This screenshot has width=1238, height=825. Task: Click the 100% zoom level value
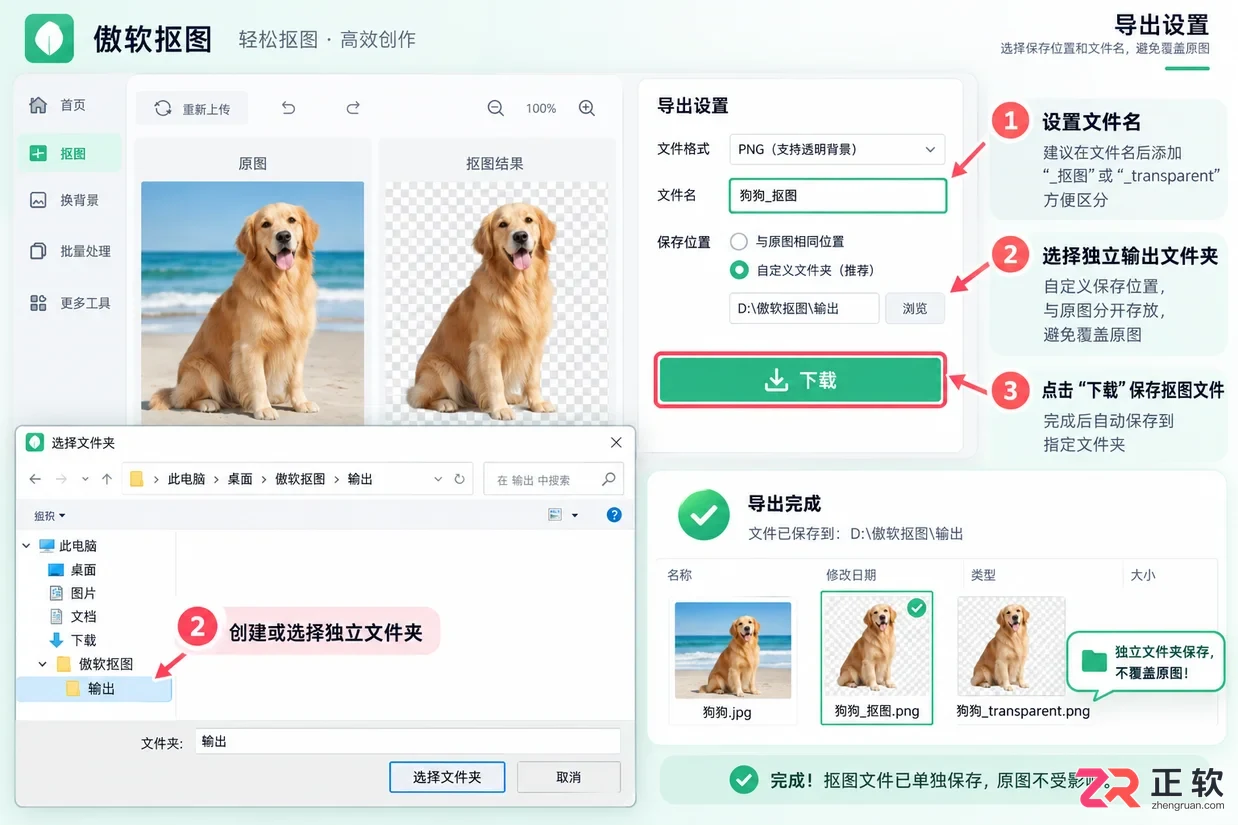click(541, 108)
